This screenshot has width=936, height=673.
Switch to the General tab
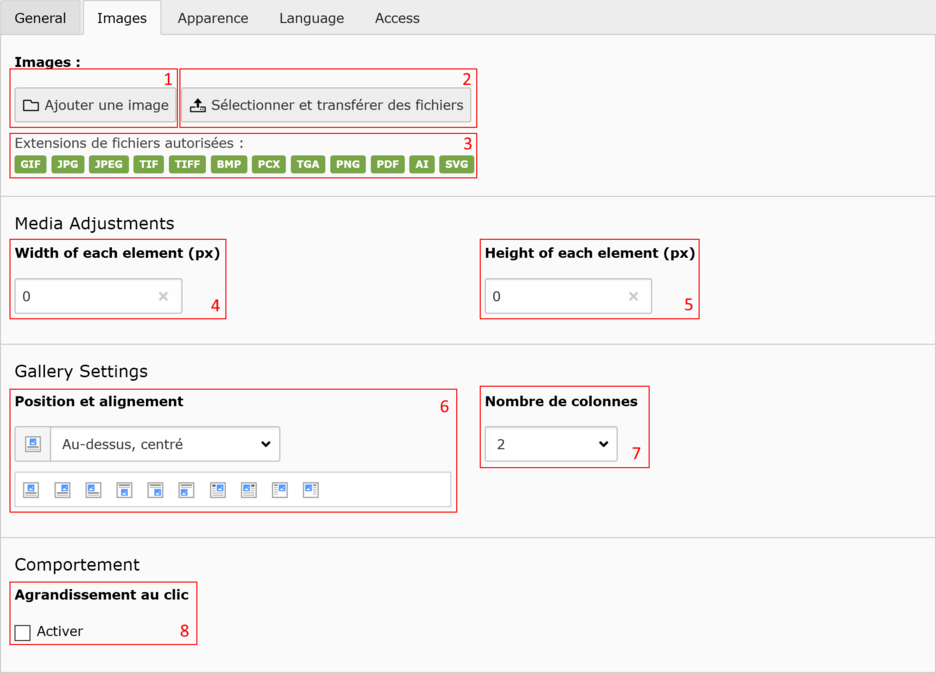coord(41,18)
